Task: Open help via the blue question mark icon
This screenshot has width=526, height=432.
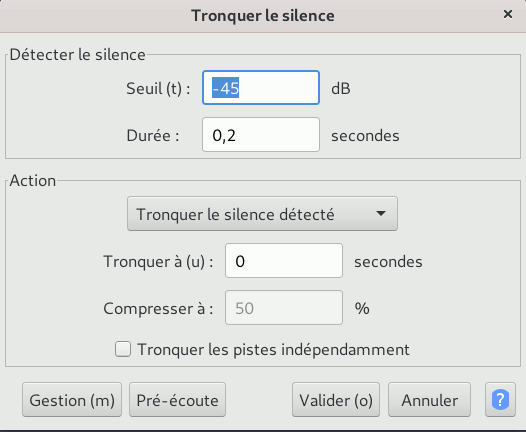Action: coord(500,399)
